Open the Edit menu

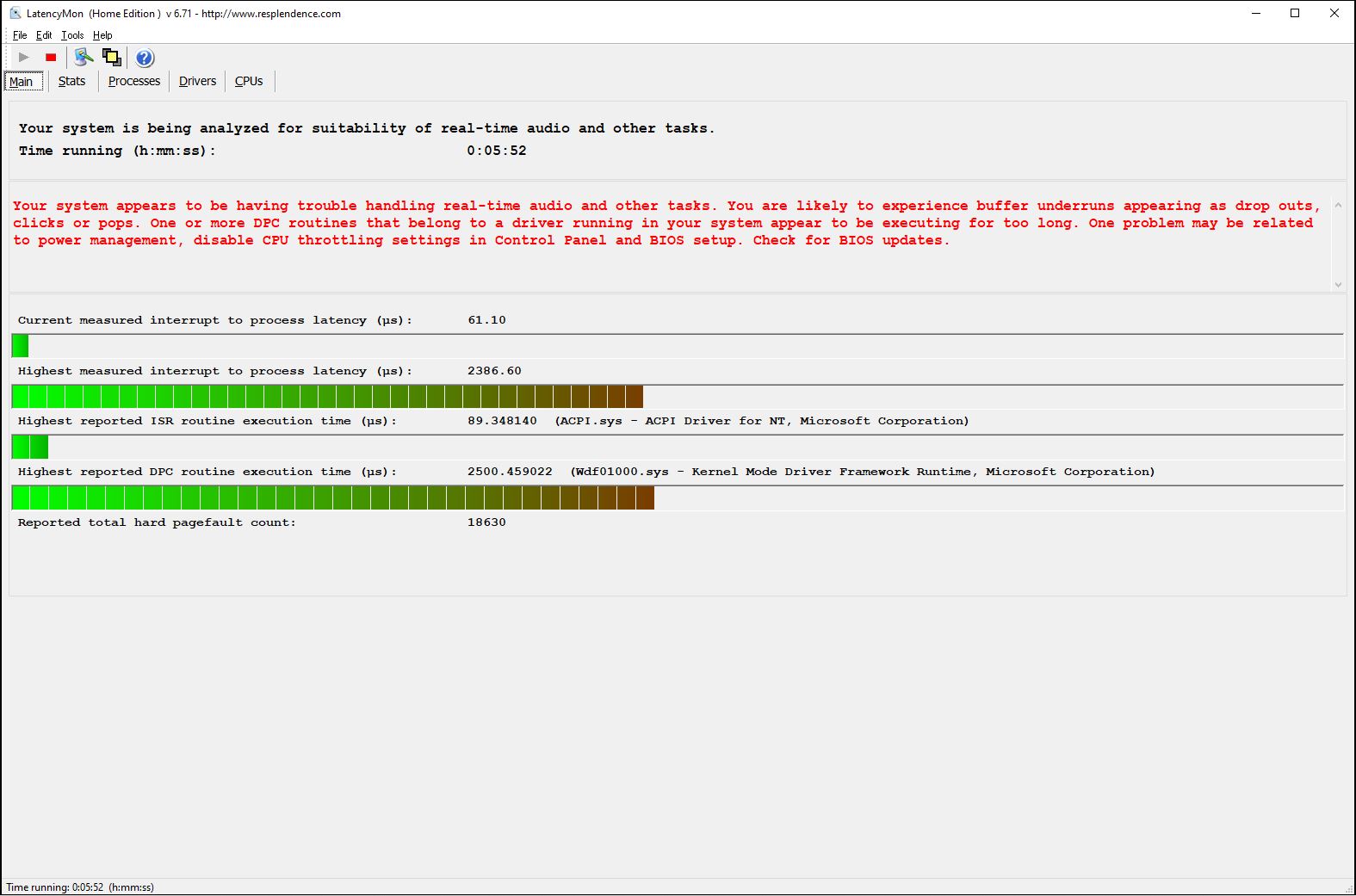click(44, 35)
